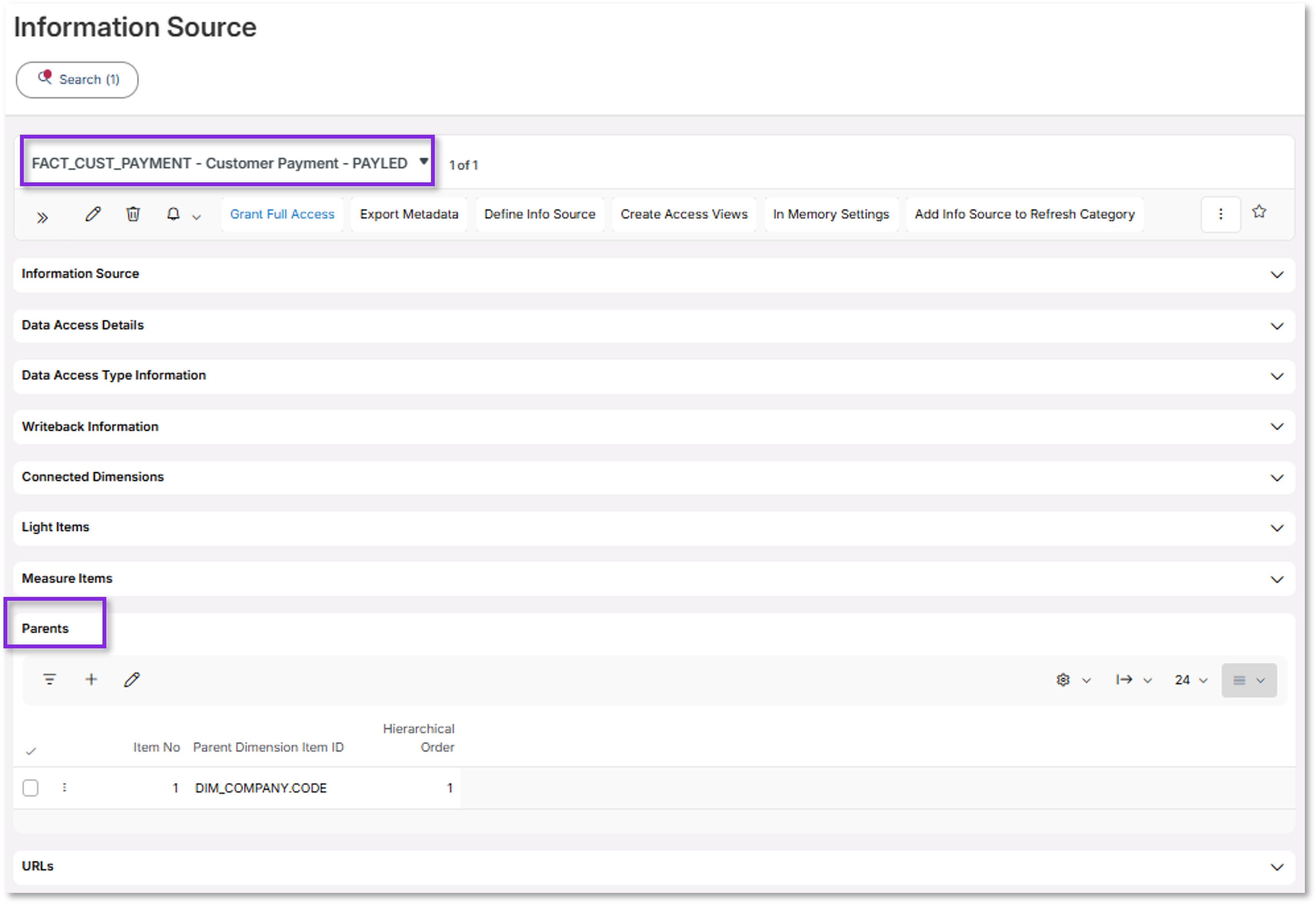Select In Memory Settings command
1316x904 pixels.
click(x=831, y=214)
